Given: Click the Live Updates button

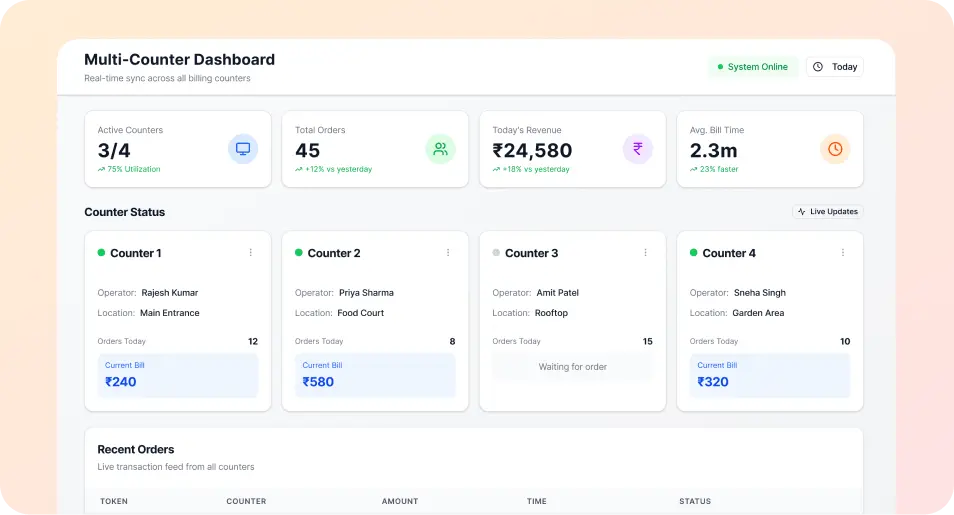Looking at the screenshot, I should click(827, 212).
